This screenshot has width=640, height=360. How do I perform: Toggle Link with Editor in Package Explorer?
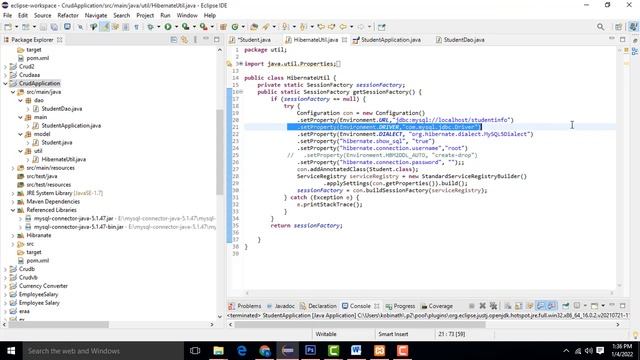[184, 40]
